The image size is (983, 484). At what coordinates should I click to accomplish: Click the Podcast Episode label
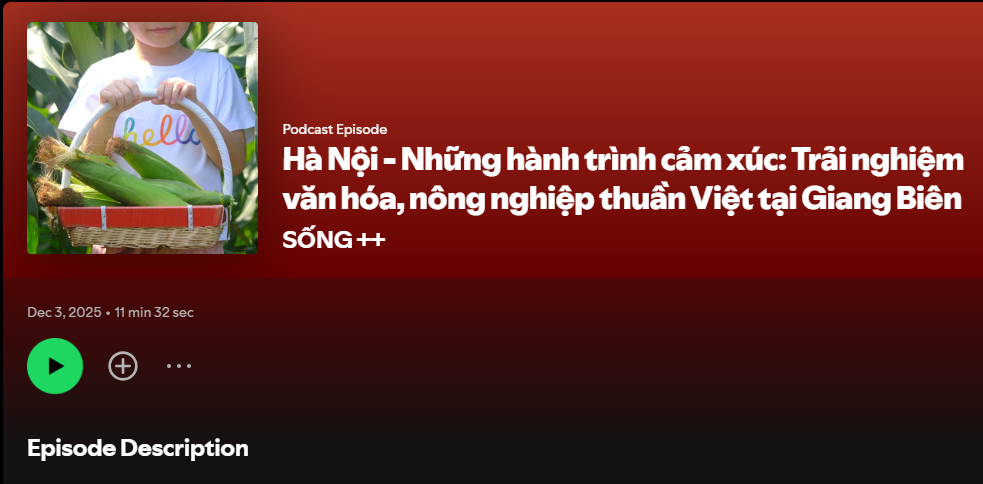click(335, 129)
